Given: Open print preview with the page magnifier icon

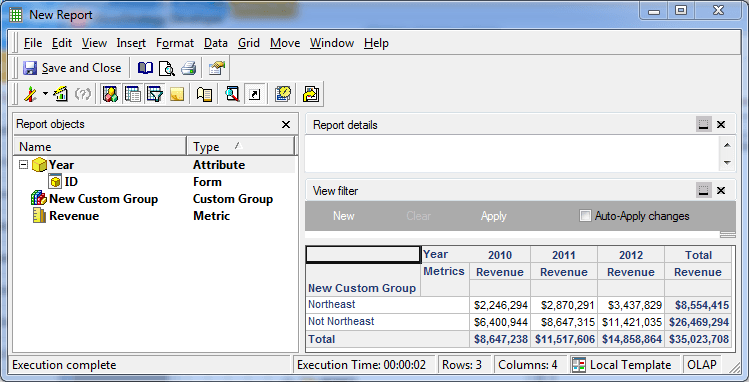Looking at the screenshot, I should click(x=167, y=68).
